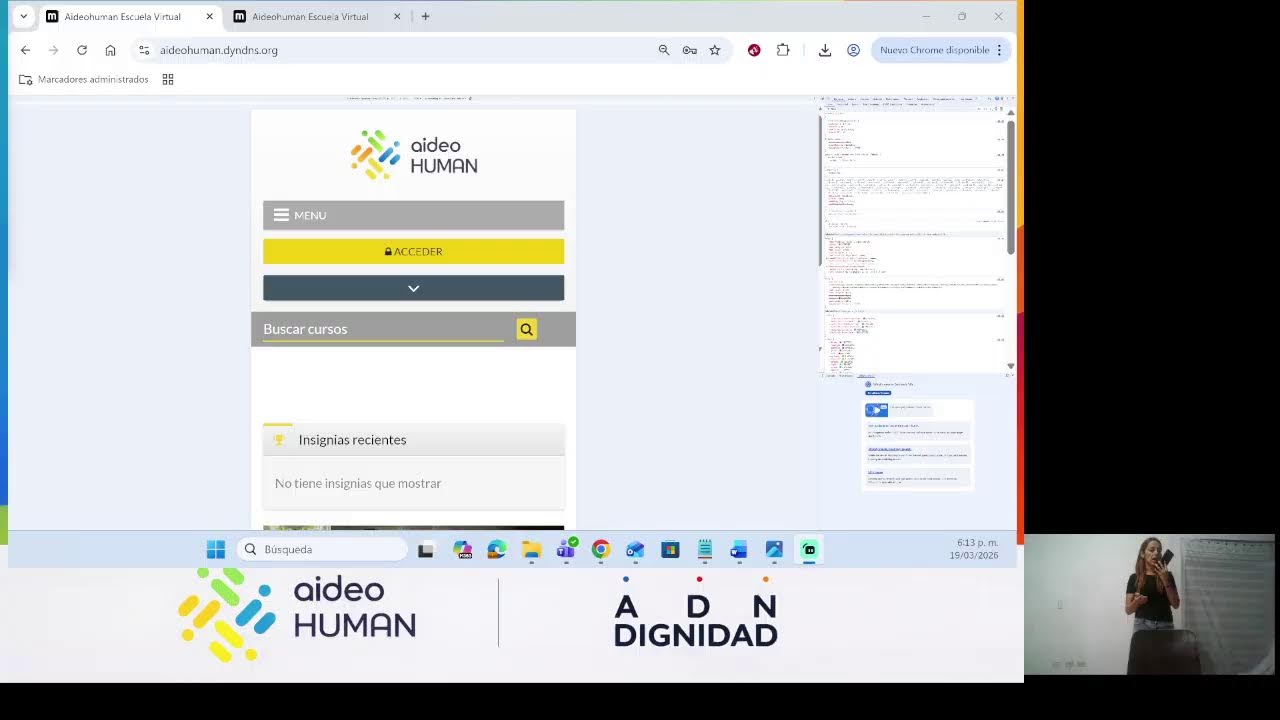Switch to the second Aideohuman Escuela Virtual tab
Viewport: 1280px width, 720px height.
coord(310,17)
